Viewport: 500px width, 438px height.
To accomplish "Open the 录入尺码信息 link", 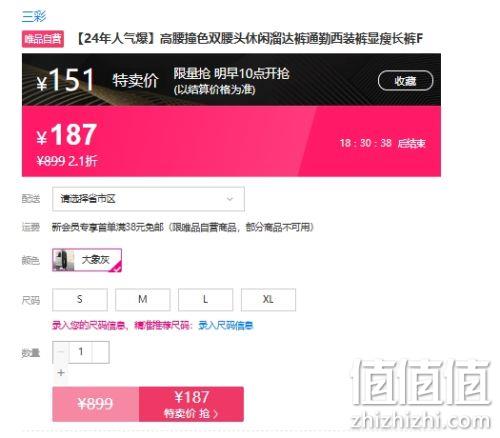I will tap(226, 325).
